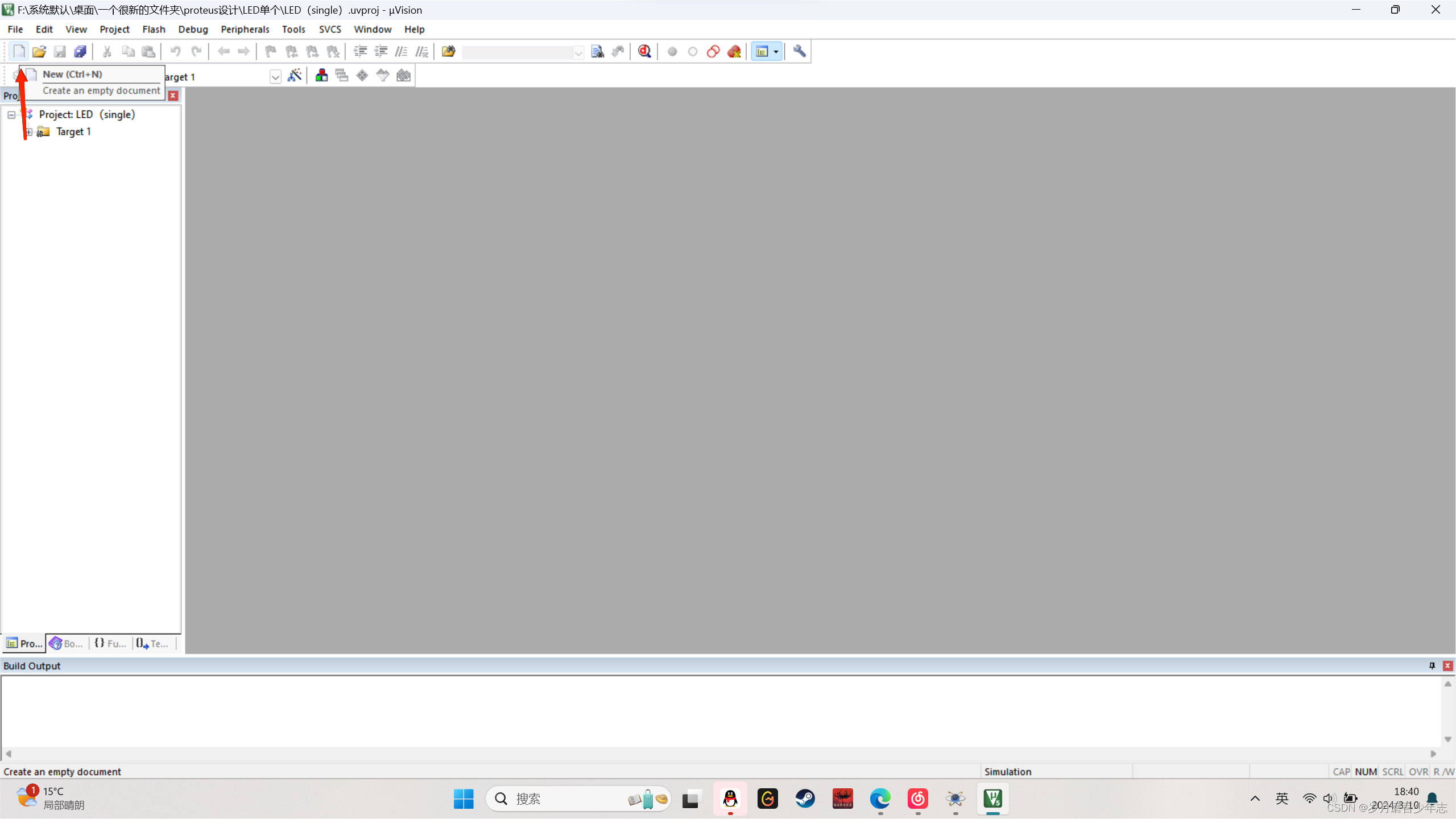Collapse the Project: LED (single) node
The width and height of the screenshot is (1456, 819).
[x=11, y=115]
